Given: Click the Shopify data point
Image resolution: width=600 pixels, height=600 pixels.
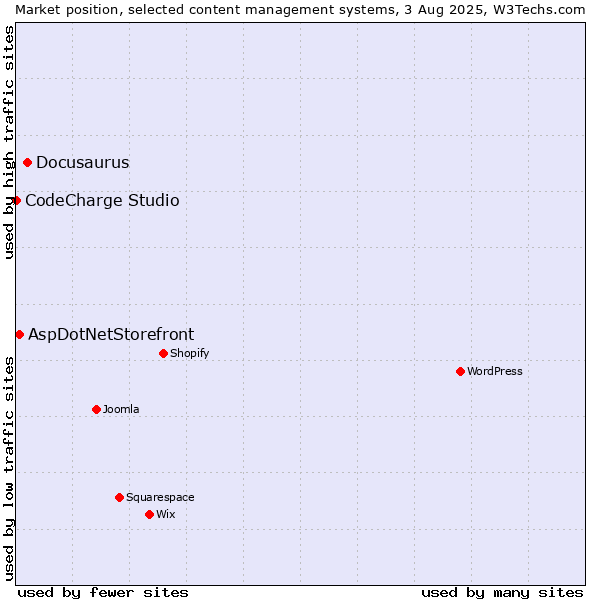Looking at the screenshot, I should tap(163, 354).
